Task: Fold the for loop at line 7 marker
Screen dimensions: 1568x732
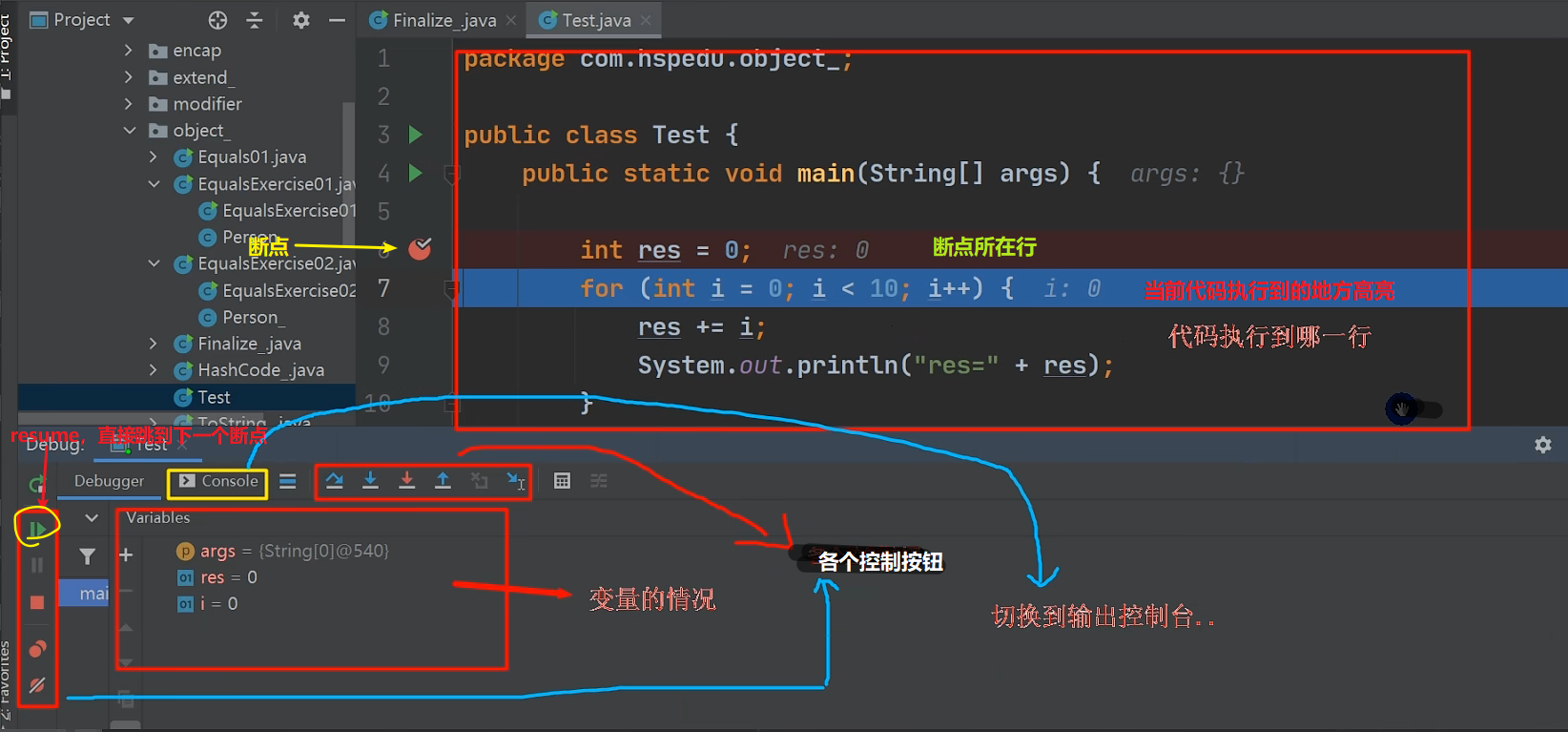Action: pyautogui.click(x=452, y=289)
